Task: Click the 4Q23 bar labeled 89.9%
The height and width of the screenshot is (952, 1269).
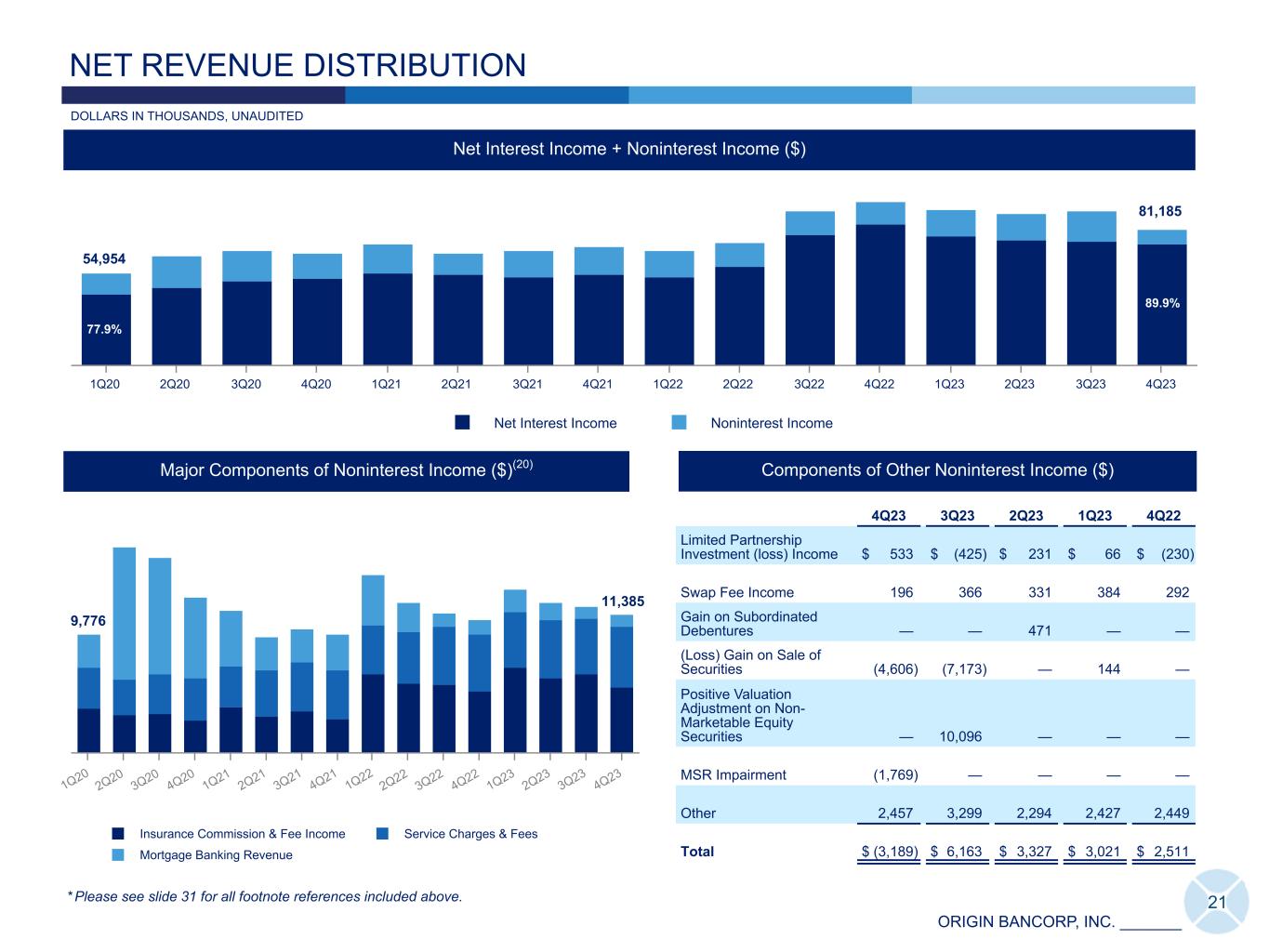Action: tap(1161, 303)
